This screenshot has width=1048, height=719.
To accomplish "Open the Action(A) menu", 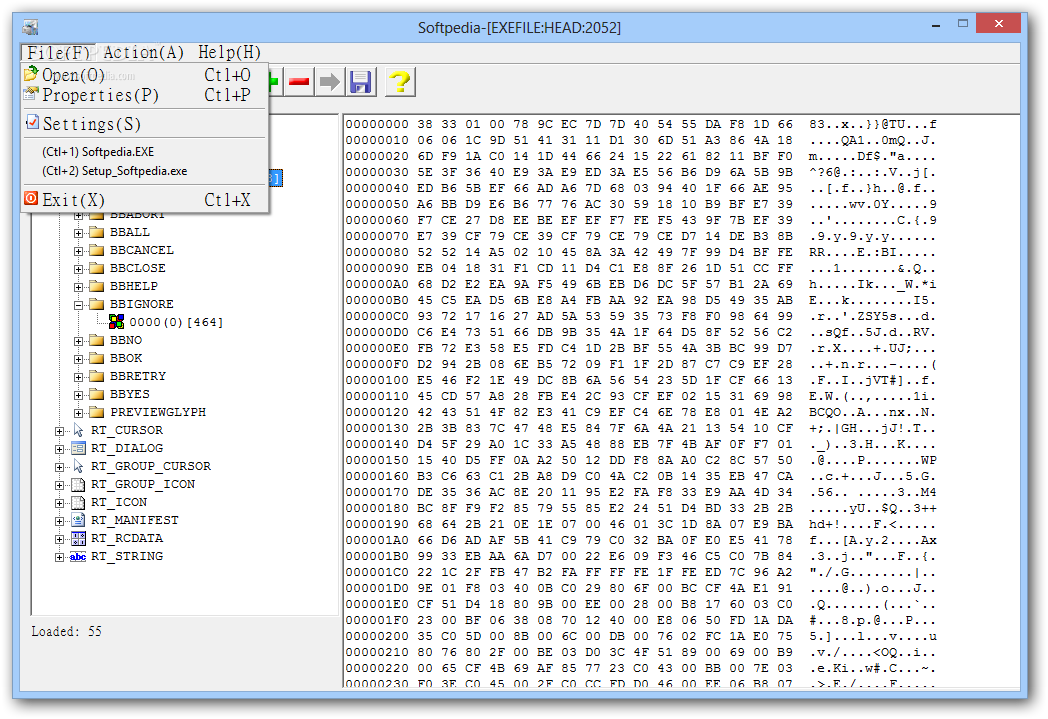I will [143, 52].
